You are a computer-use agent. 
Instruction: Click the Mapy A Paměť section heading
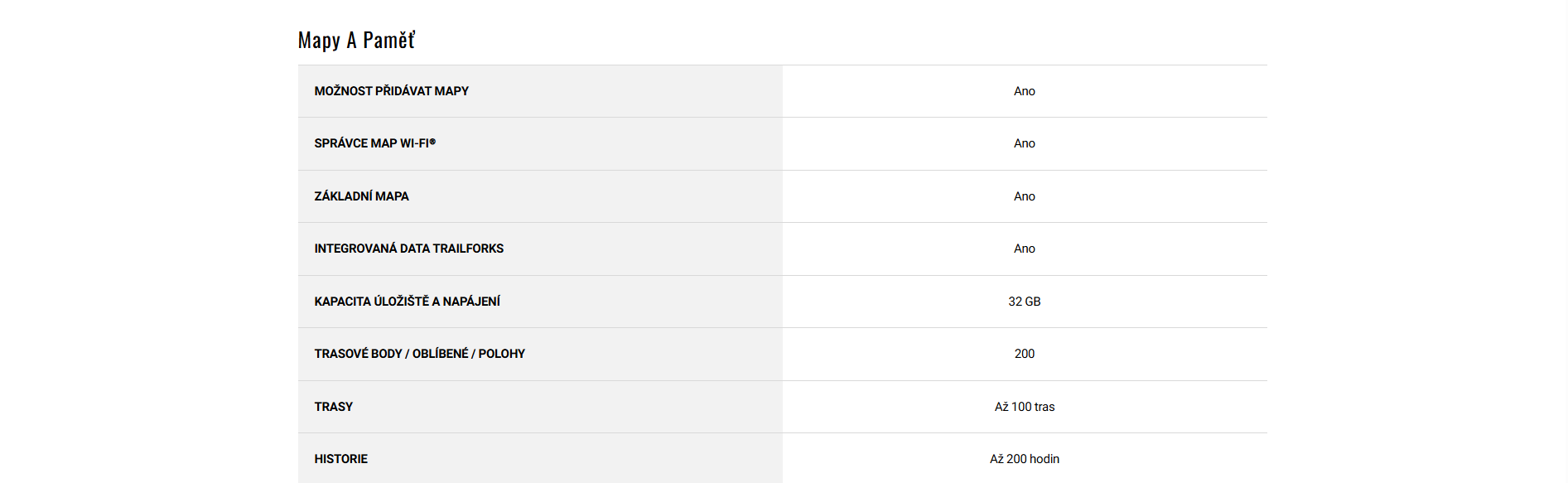(356, 40)
